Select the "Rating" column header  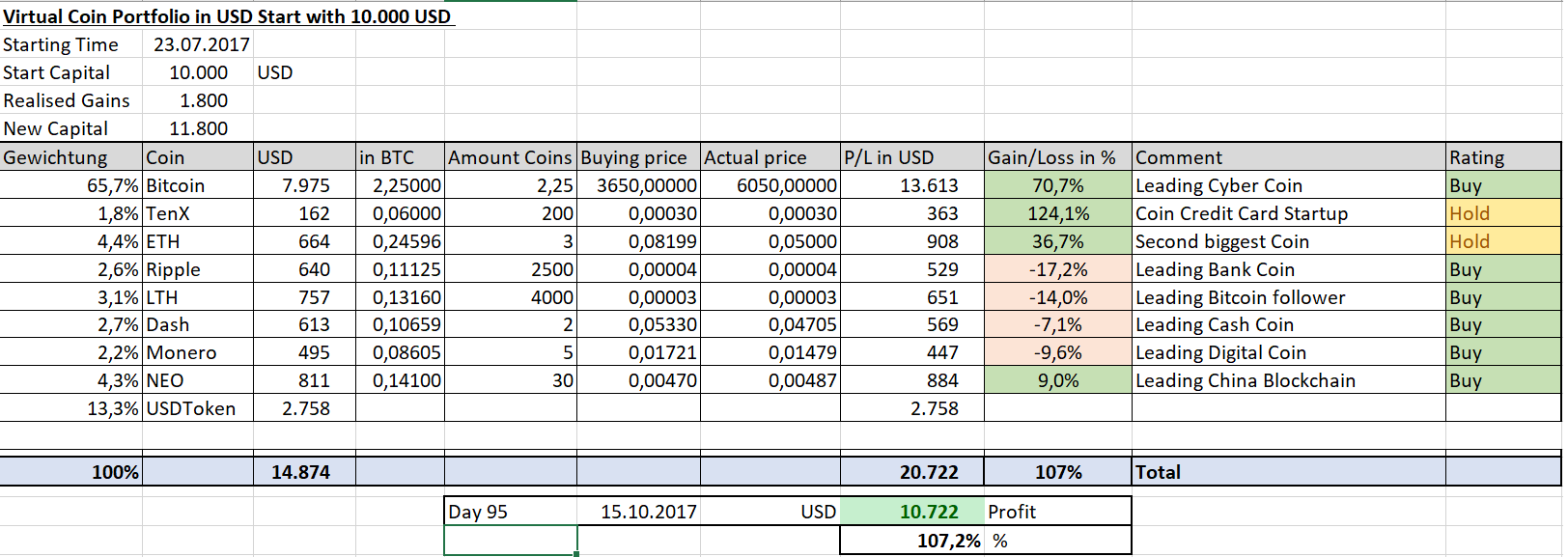[1502, 157]
